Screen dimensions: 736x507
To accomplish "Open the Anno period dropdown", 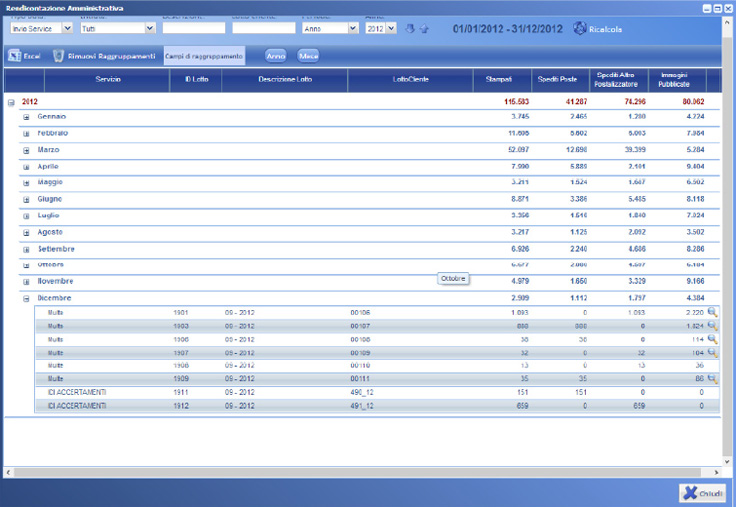I will tap(353, 29).
